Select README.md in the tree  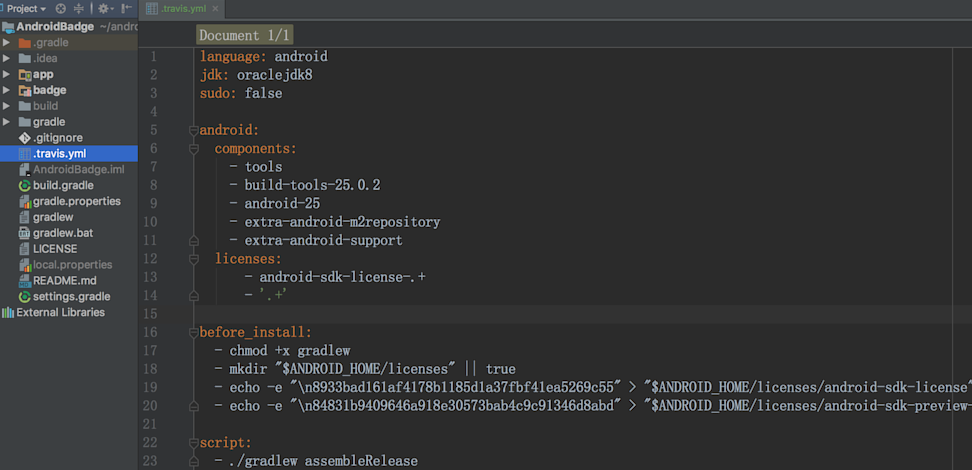click(64, 281)
